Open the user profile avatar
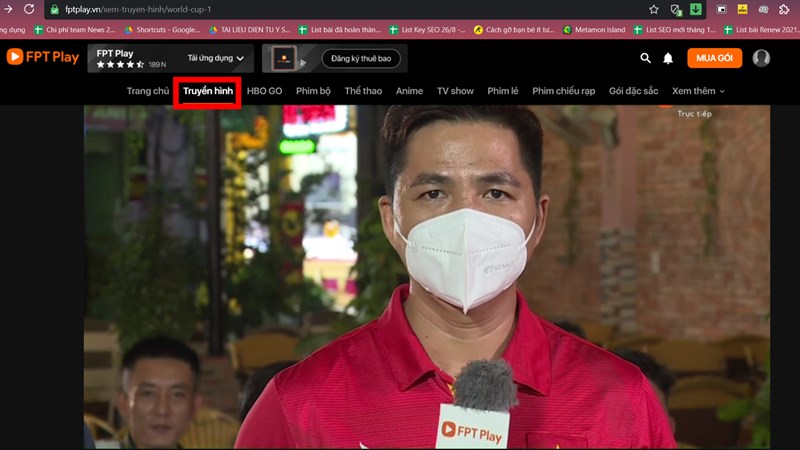Image resolution: width=800 pixels, height=450 pixels. tap(761, 58)
